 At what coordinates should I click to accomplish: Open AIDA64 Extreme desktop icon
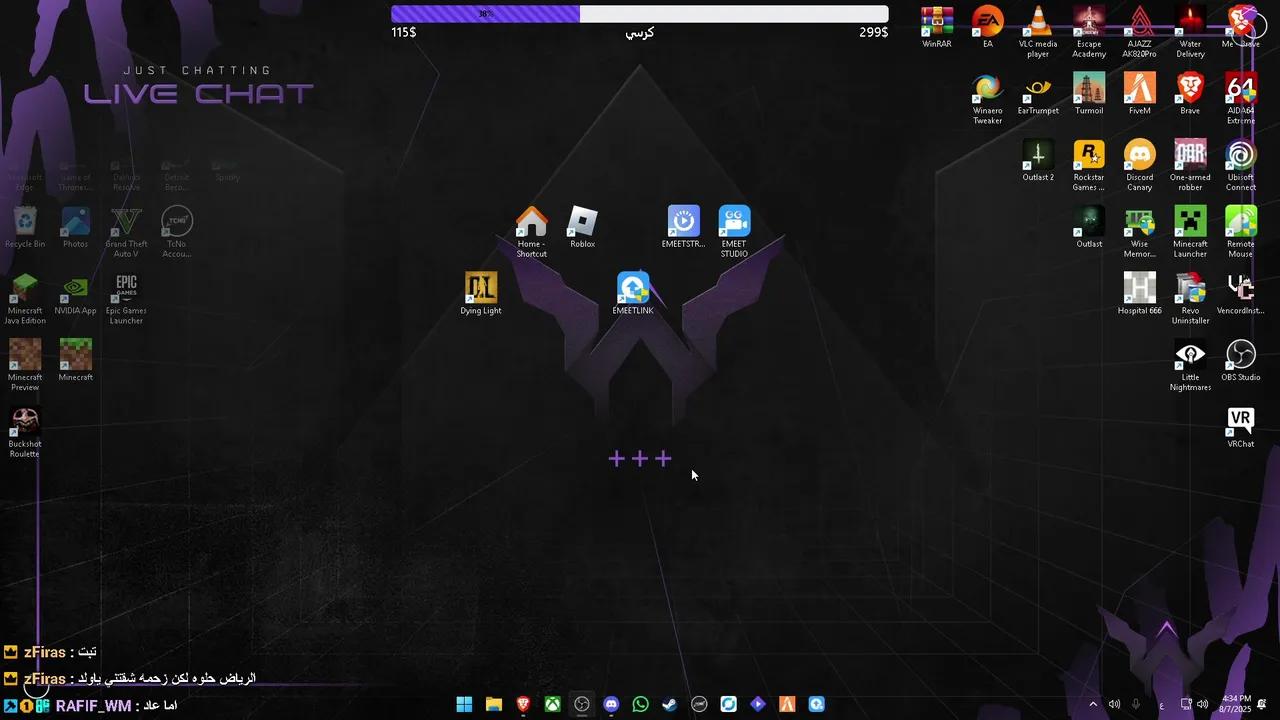point(1241,99)
